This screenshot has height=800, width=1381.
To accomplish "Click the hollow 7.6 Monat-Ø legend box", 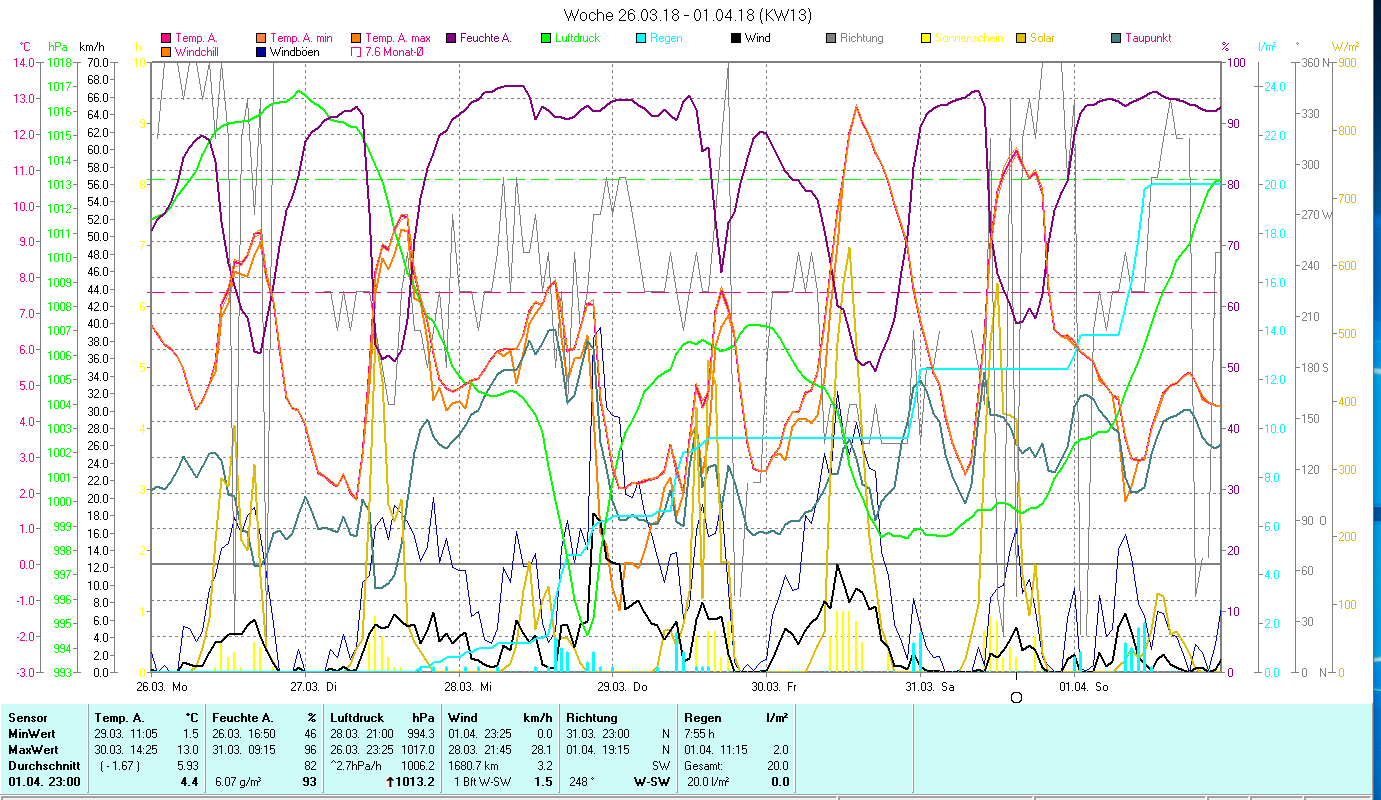I will pyautogui.click(x=355, y=51).
